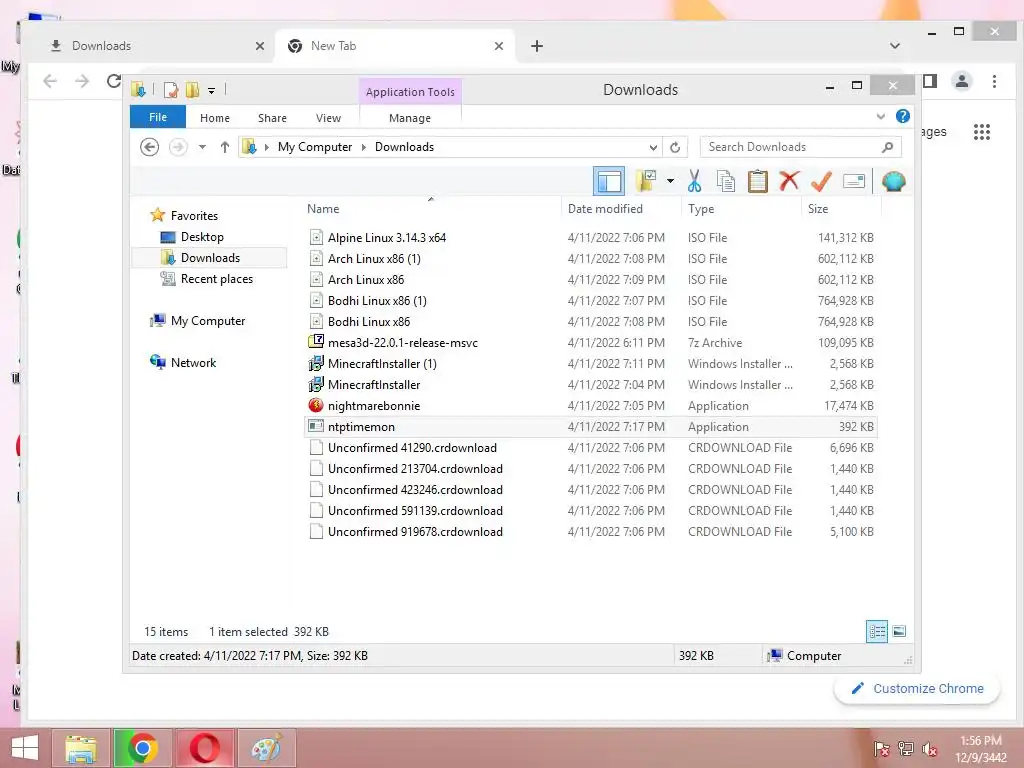Click the Email envelope toolbar icon
Image resolution: width=1024 pixels, height=768 pixels.
pyautogui.click(x=854, y=181)
